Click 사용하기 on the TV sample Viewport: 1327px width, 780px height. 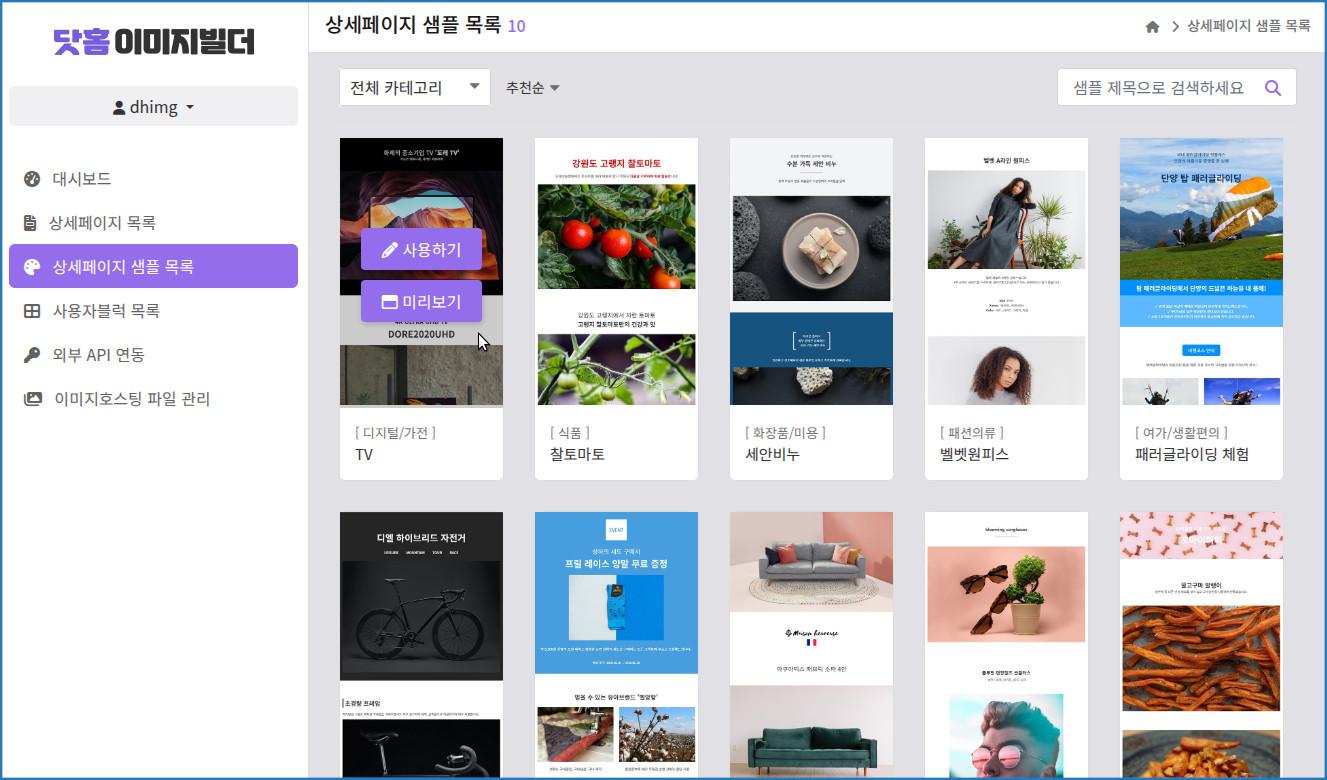pos(420,250)
